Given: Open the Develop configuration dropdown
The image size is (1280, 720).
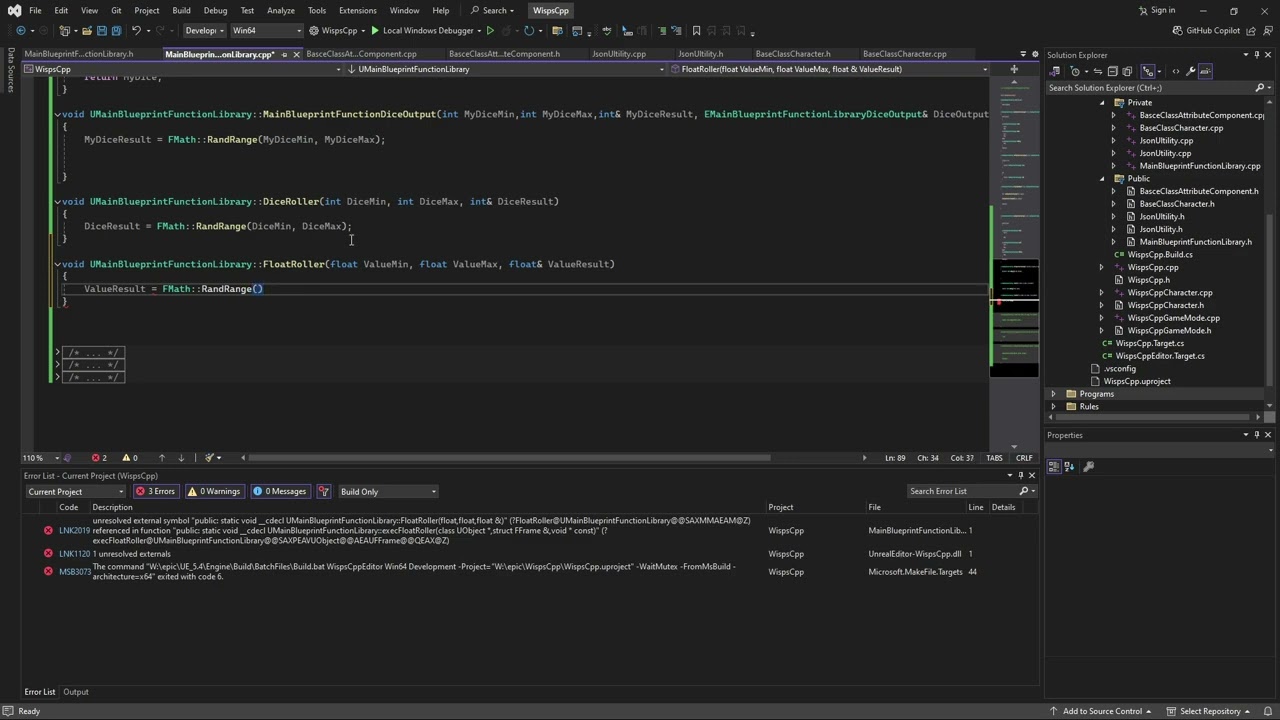Looking at the screenshot, I should click(204, 31).
